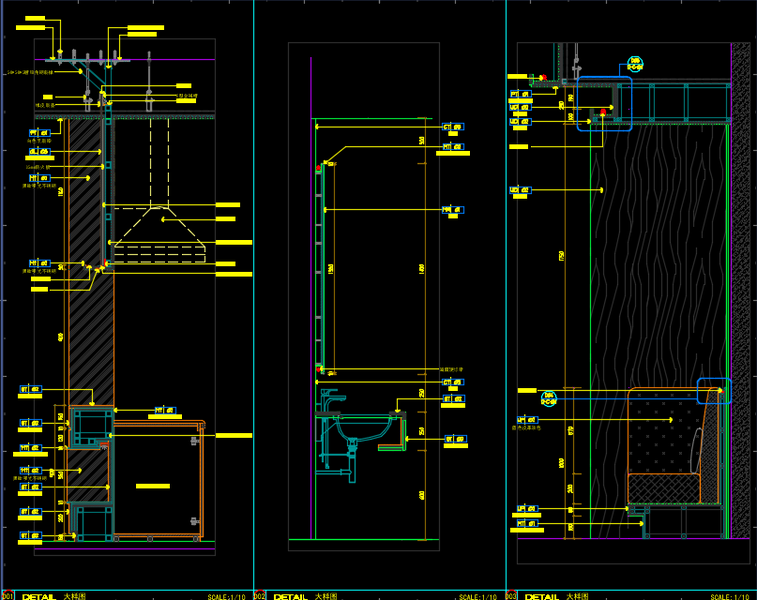Click the cyan callout circle above the ceiling in drawing 003
The width and height of the screenshot is (757, 600).
pyautogui.click(x=635, y=63)
